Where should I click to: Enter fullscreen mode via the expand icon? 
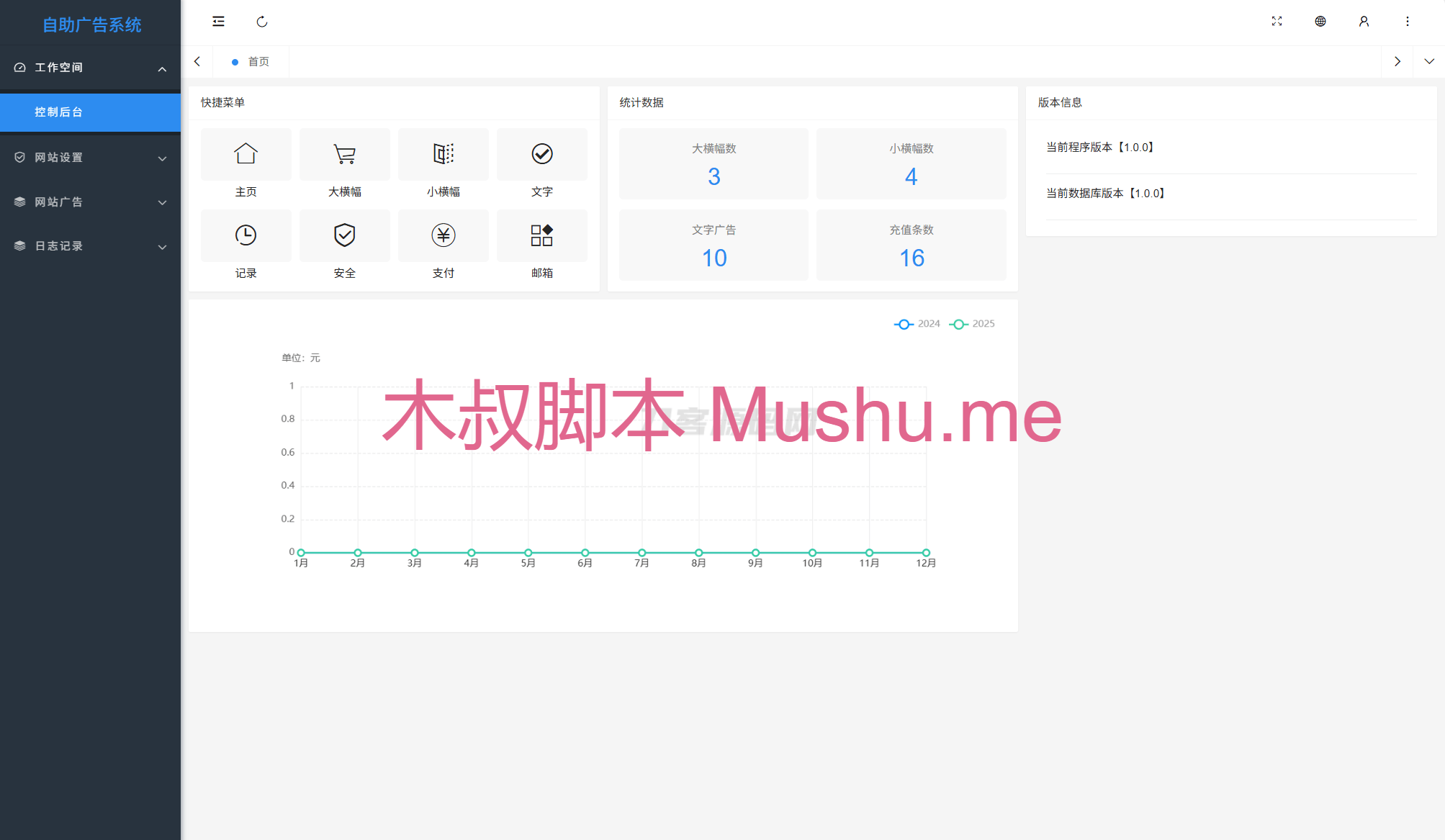tap(1277, 22)
